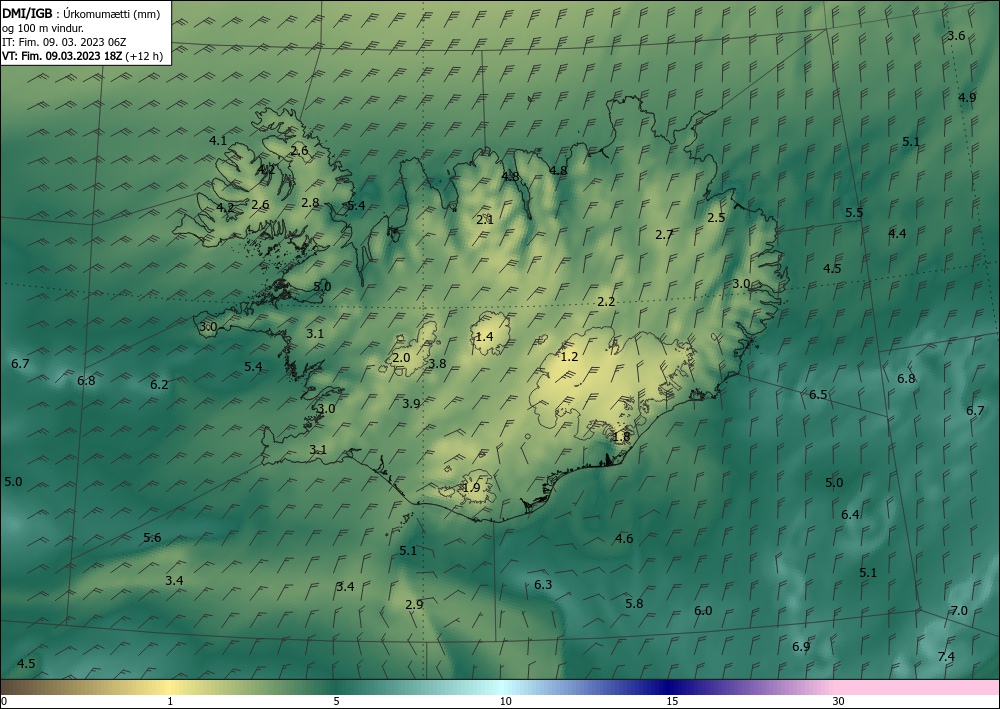Click the DMI/IGB Úrkomumætti (mm) title line
This screenshot has height=709, width=1000.
click(81, 13)
